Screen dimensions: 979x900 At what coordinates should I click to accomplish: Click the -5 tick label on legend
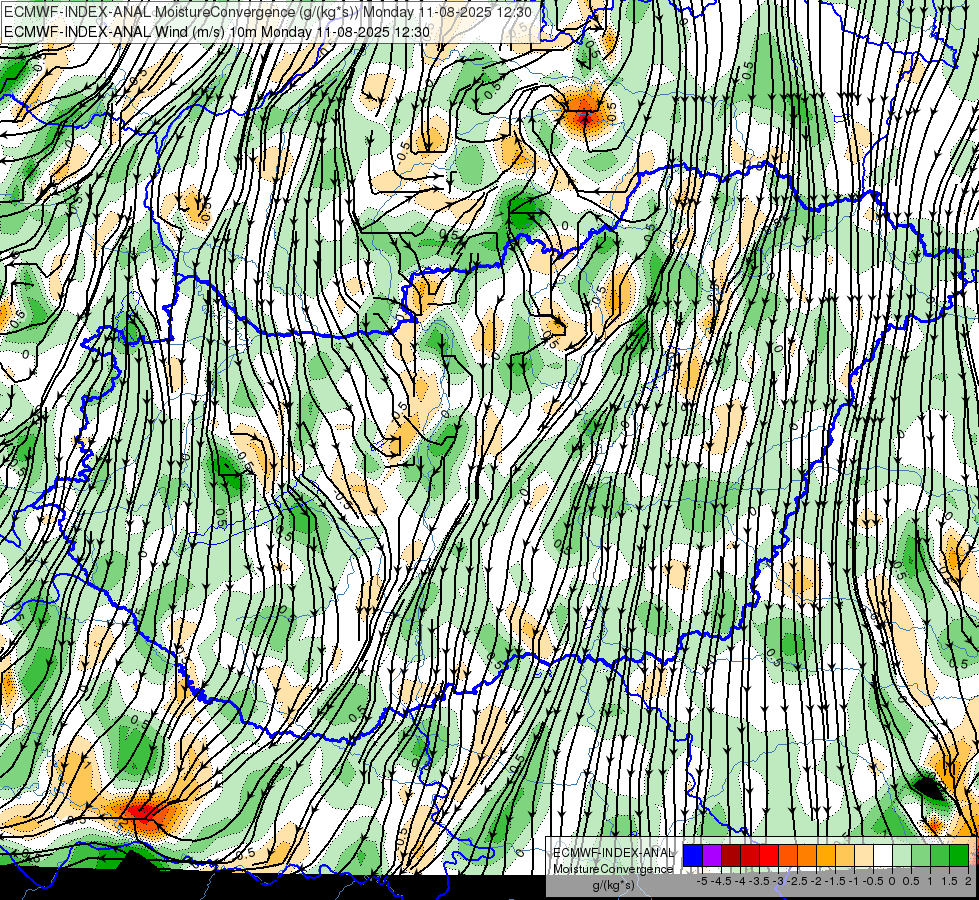[x=702, y=881]
